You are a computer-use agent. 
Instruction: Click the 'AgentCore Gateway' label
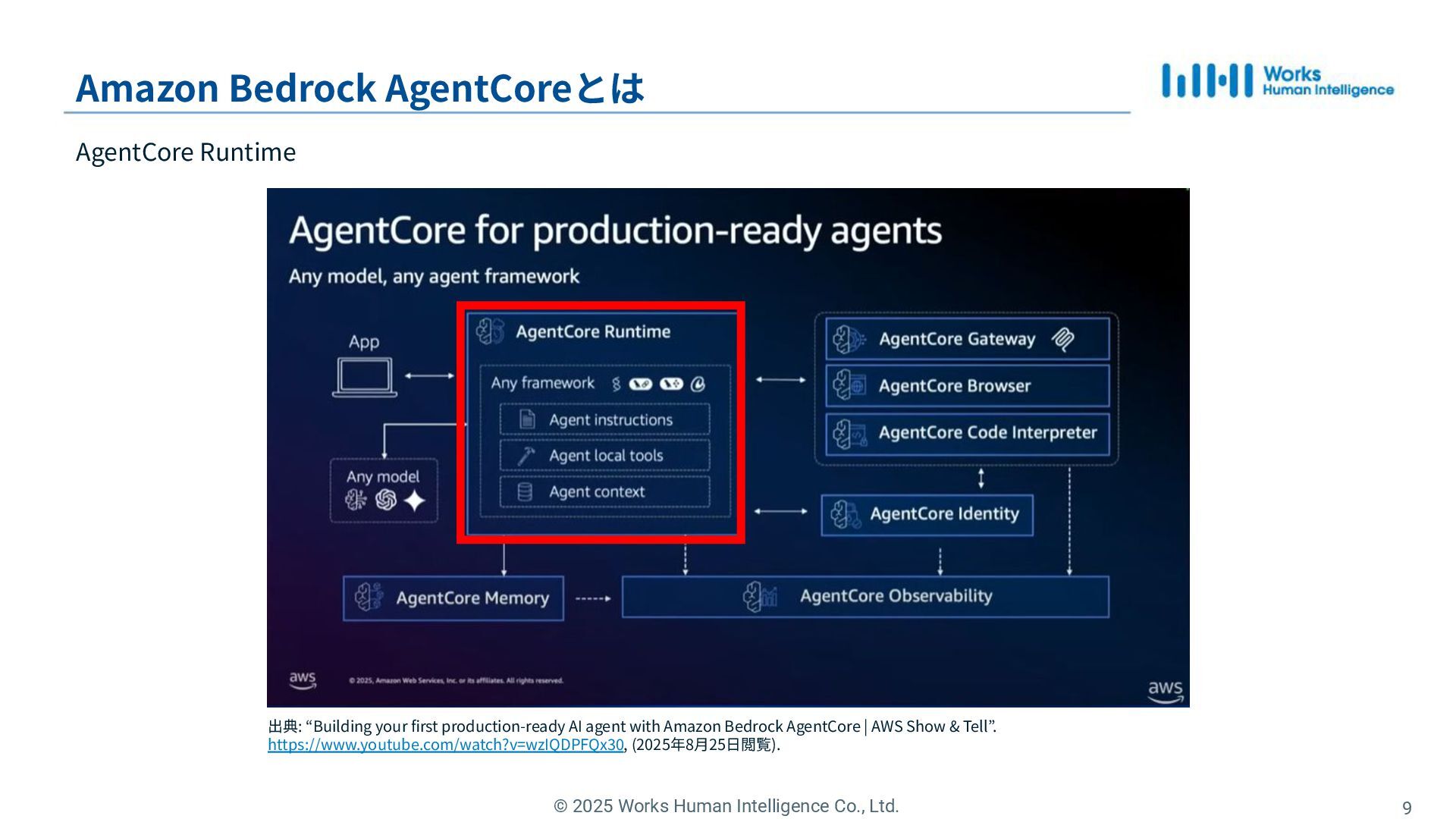point(957,339)
